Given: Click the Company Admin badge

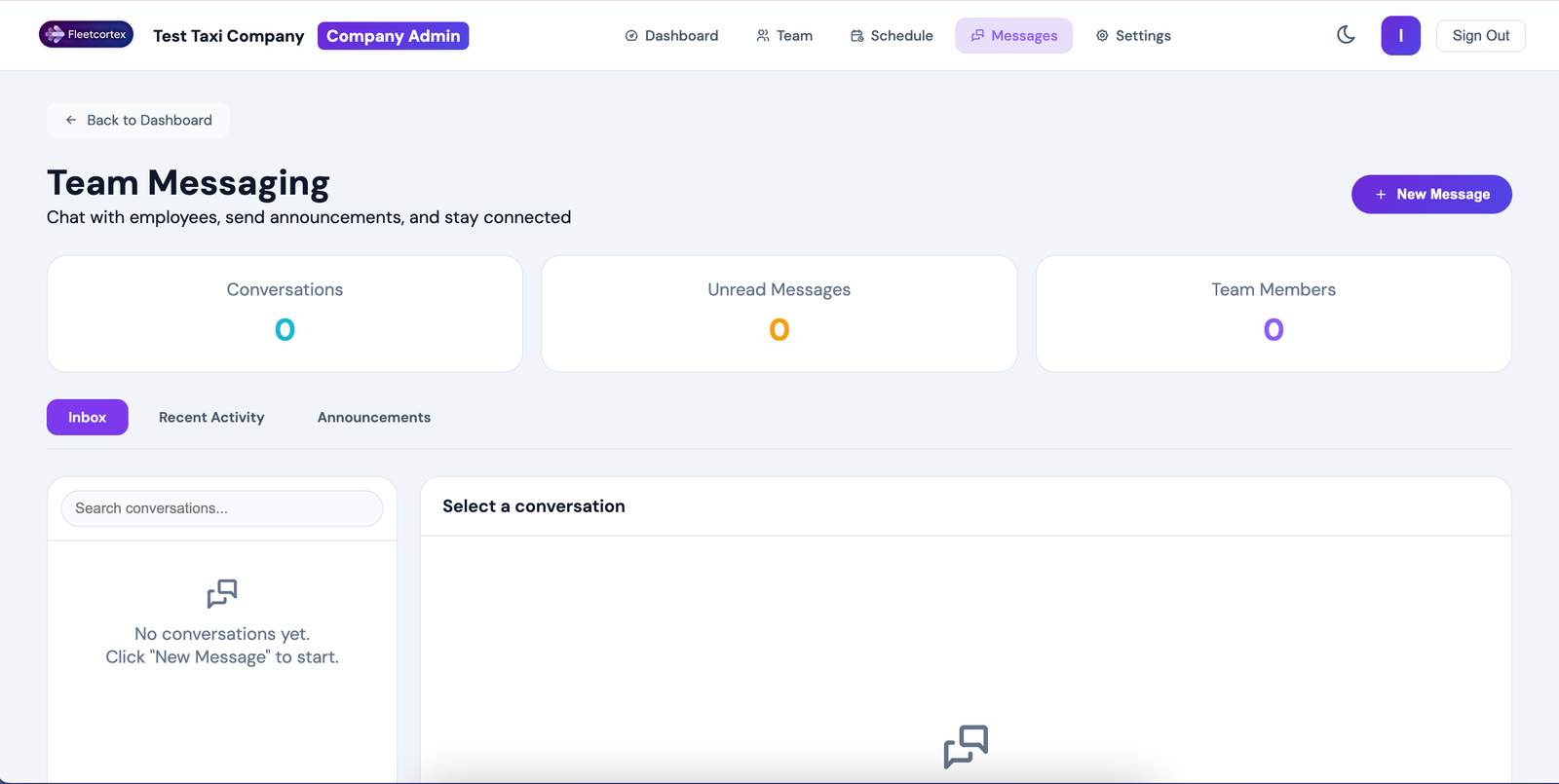Looking at the screenshot, I should point(393,36).
